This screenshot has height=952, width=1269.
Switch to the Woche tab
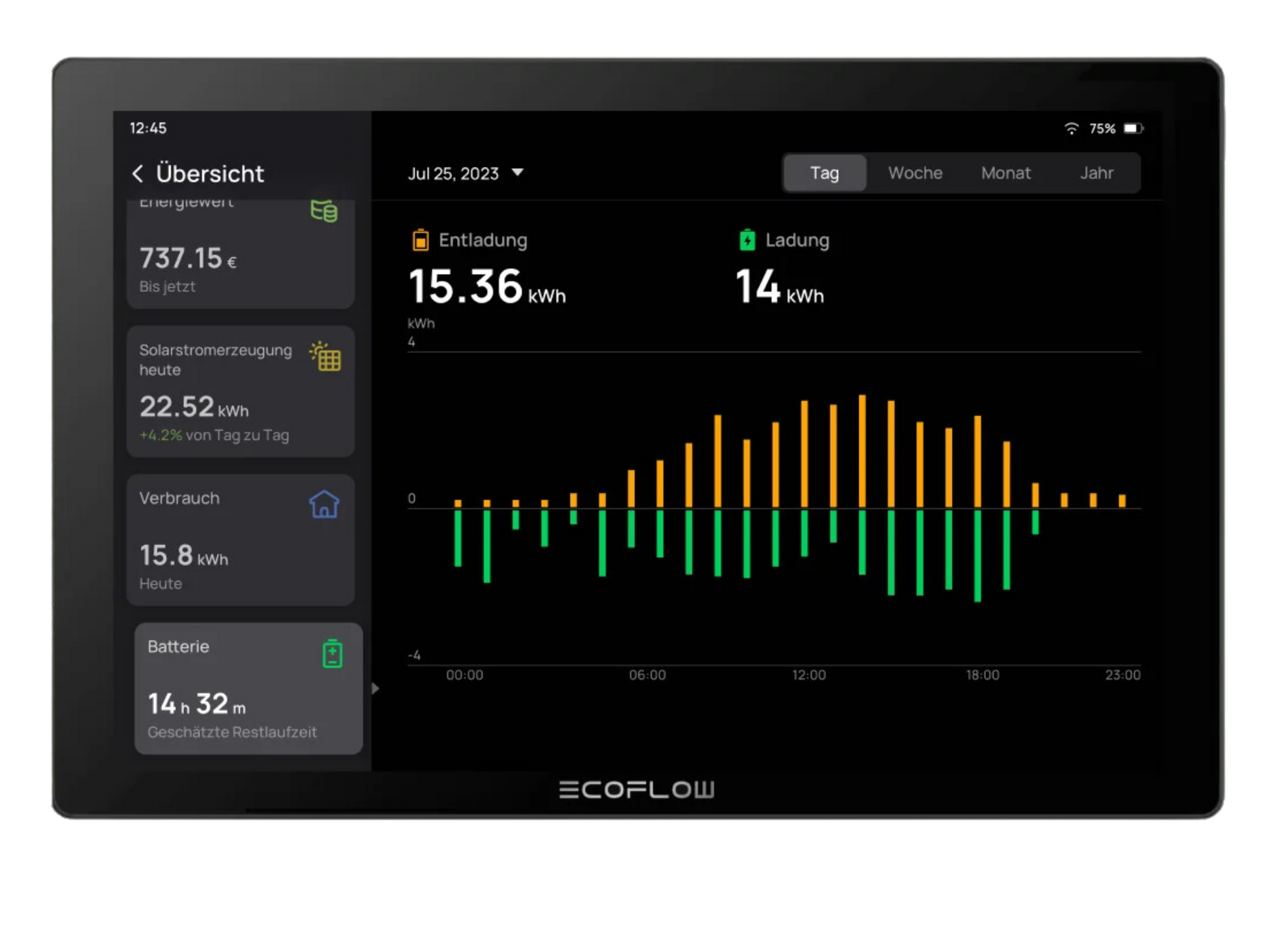(915, 173)
